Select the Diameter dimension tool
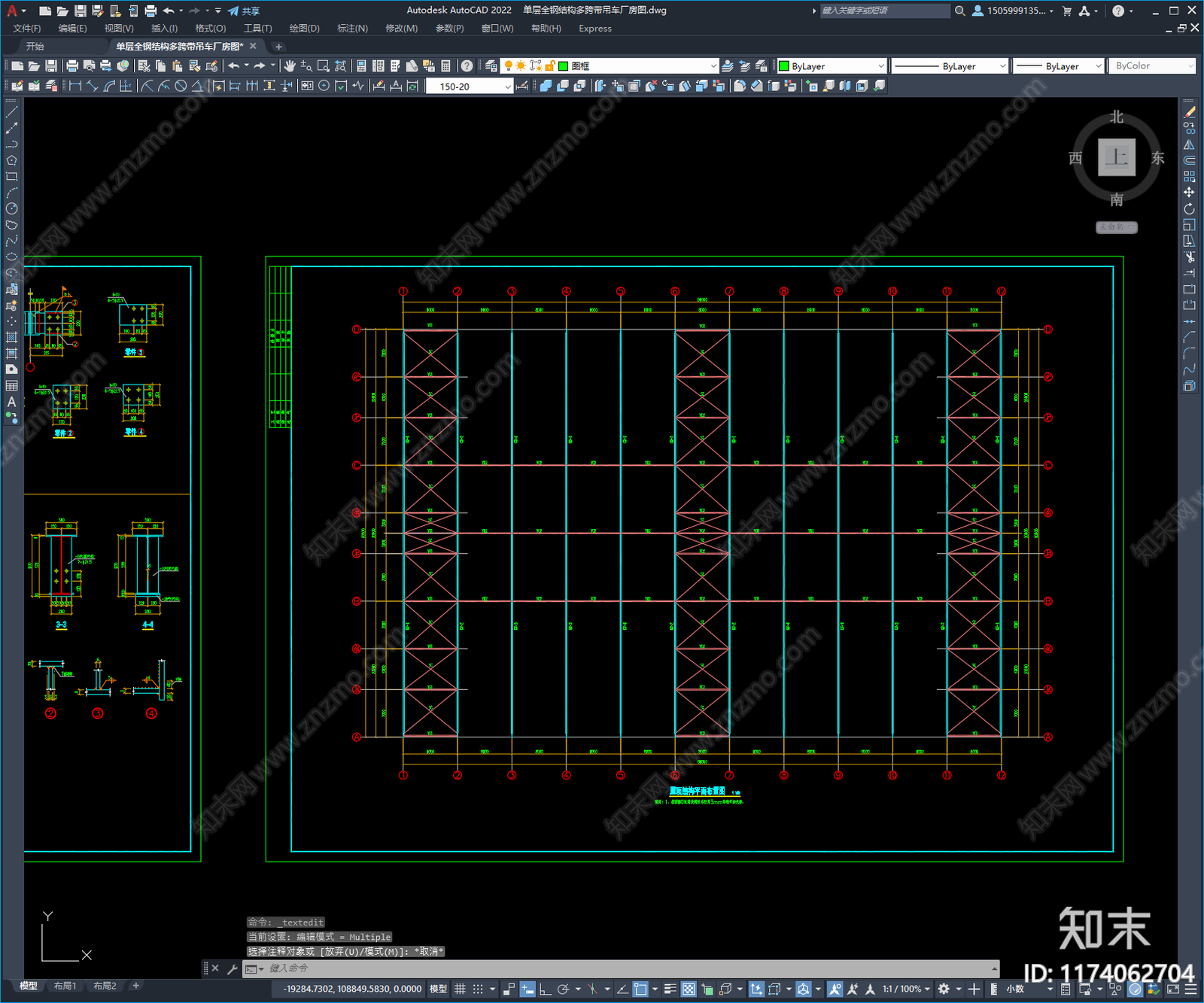The image size is (1204, 1003). point(181,86)
